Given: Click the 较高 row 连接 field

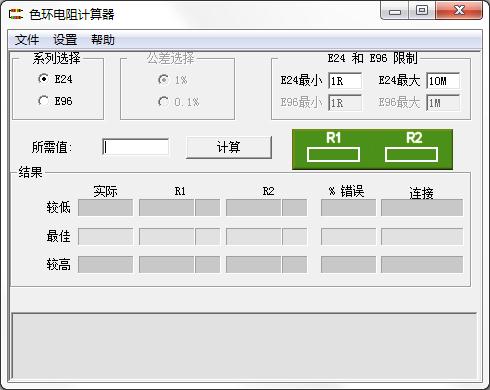Looking at the screenshot, I should pyautogui.click(x=422, y=264).
